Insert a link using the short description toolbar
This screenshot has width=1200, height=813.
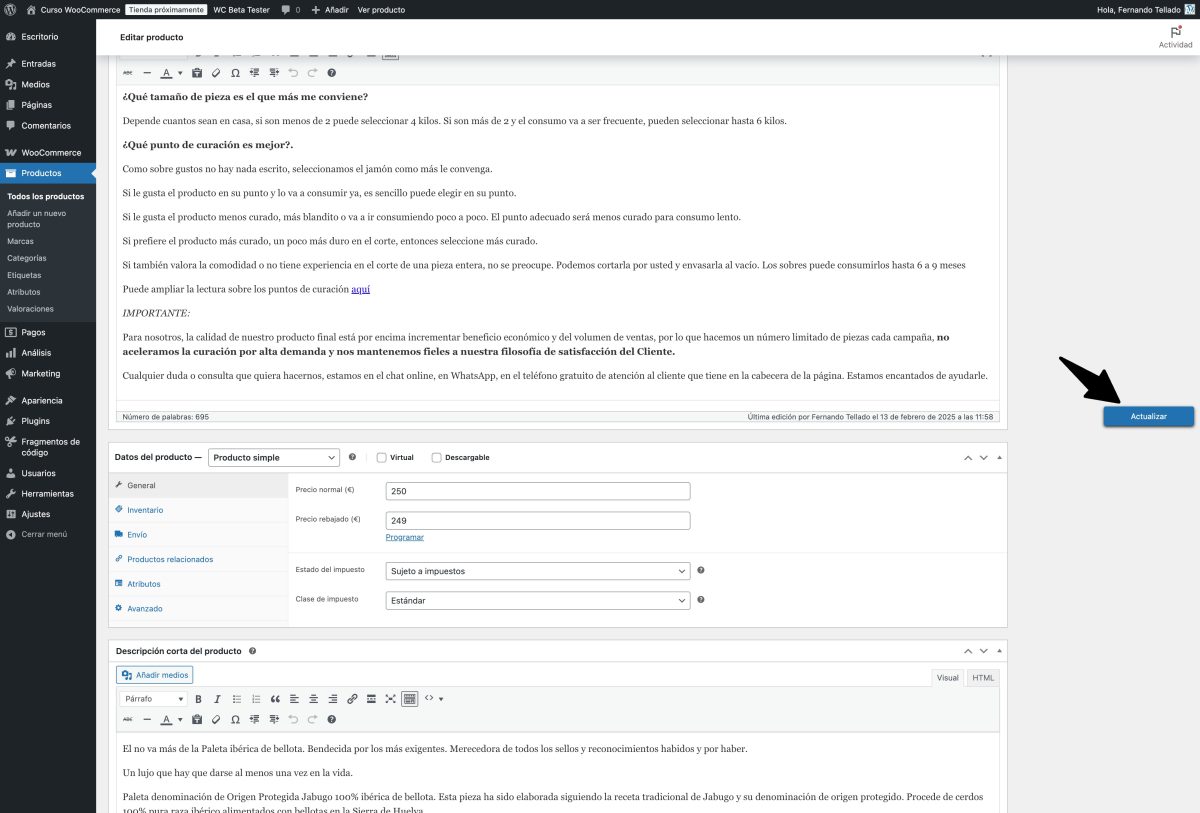pyautogui.click(x=352, y=699)
